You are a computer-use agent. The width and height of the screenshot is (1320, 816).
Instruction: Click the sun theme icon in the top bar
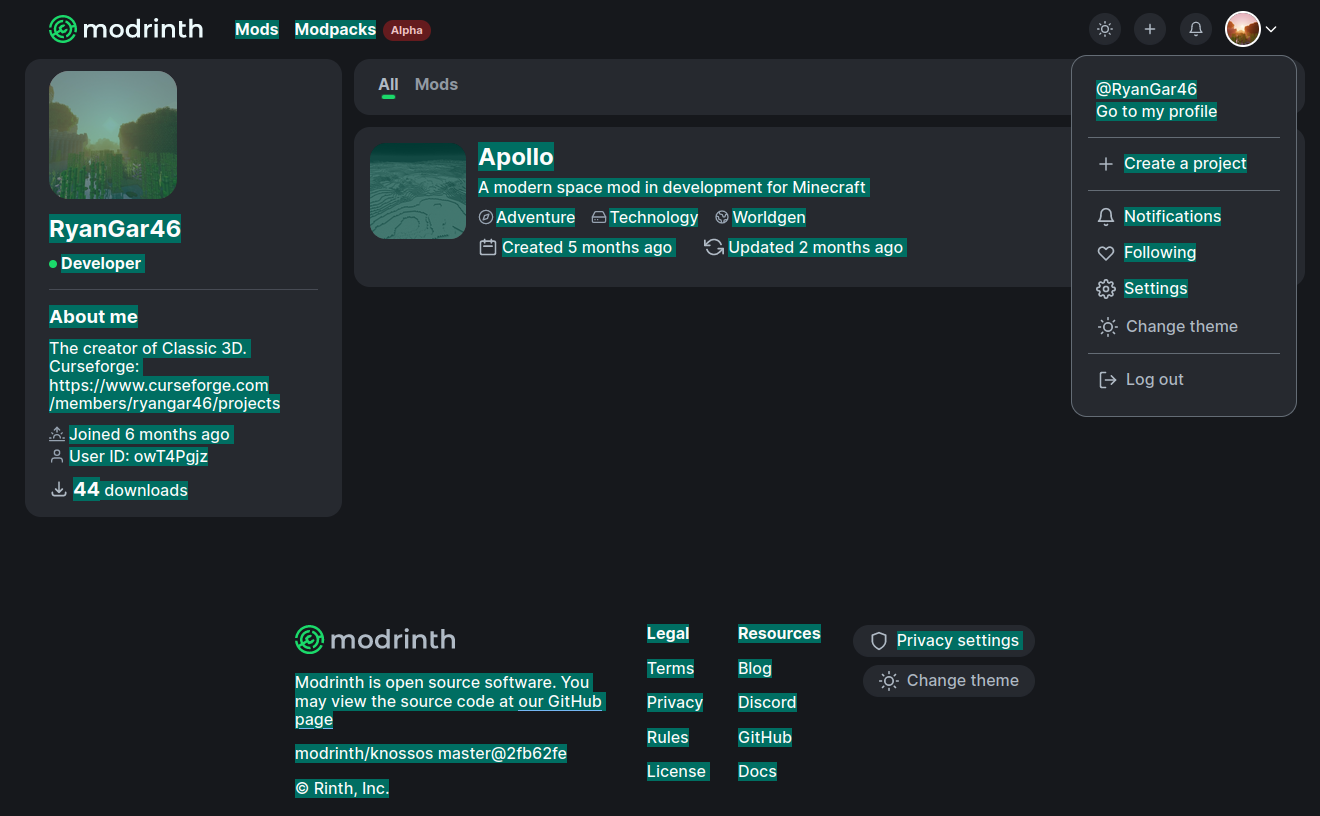pos(1105,28)
